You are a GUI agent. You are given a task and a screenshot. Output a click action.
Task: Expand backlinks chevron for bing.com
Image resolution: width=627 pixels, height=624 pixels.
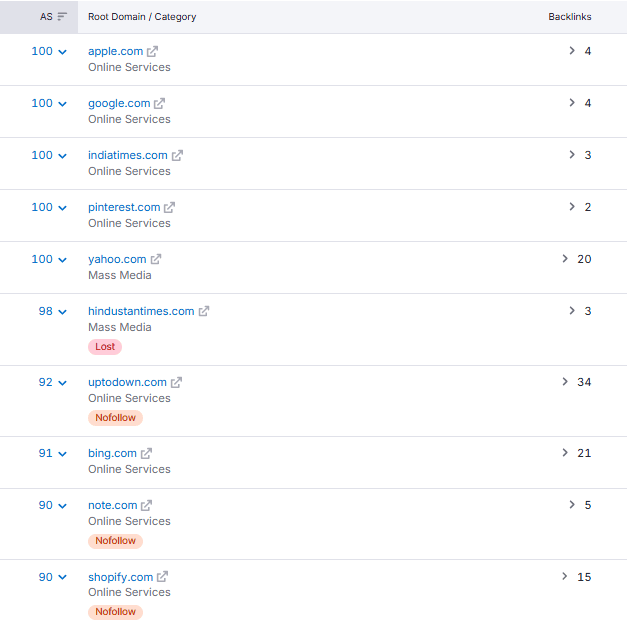tap(565, 452)
